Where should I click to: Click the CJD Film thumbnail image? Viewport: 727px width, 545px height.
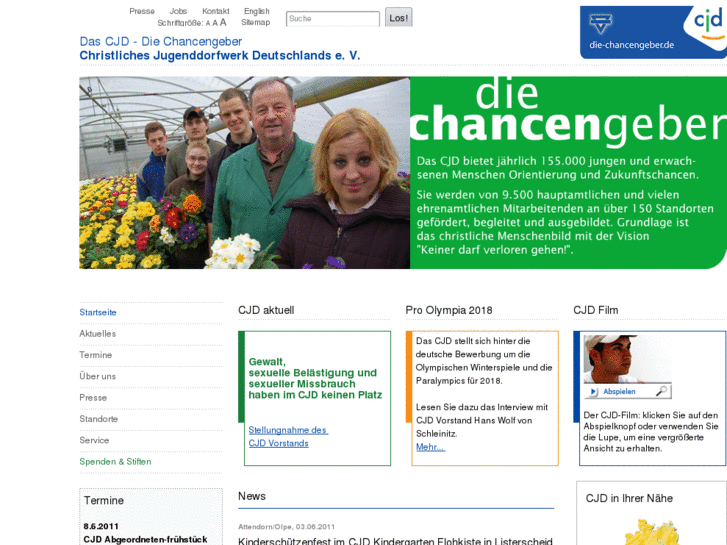tap(627, 359)
